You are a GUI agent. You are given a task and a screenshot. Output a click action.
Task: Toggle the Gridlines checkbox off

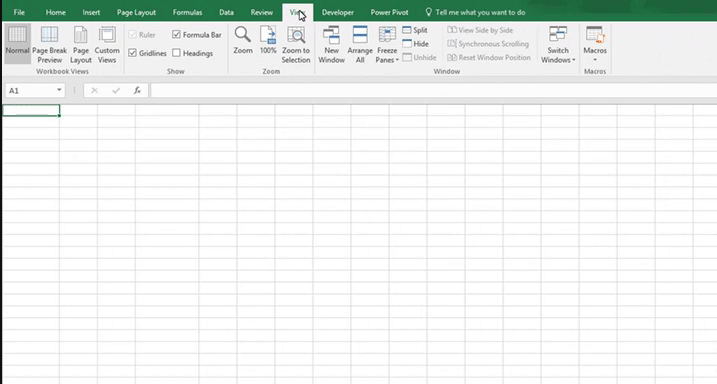point(133,53)
